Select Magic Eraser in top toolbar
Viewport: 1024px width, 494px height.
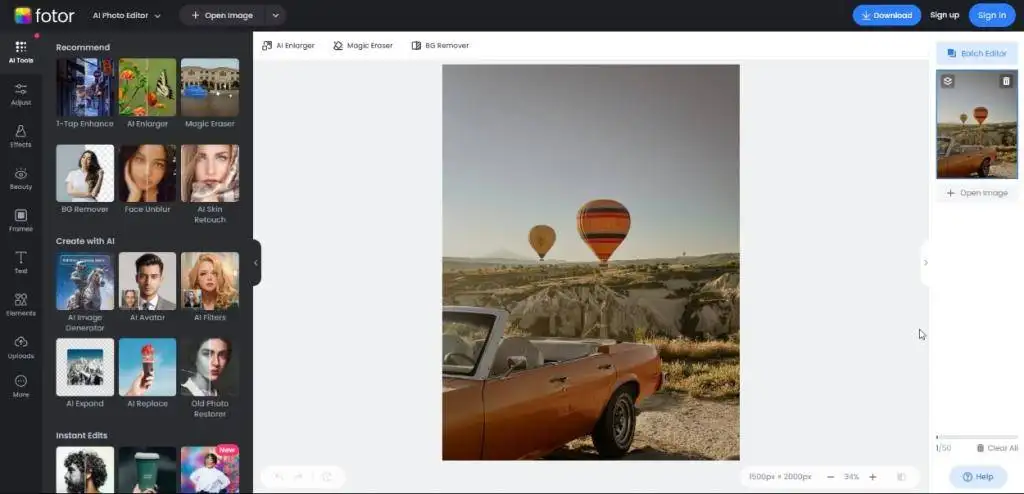363,46
